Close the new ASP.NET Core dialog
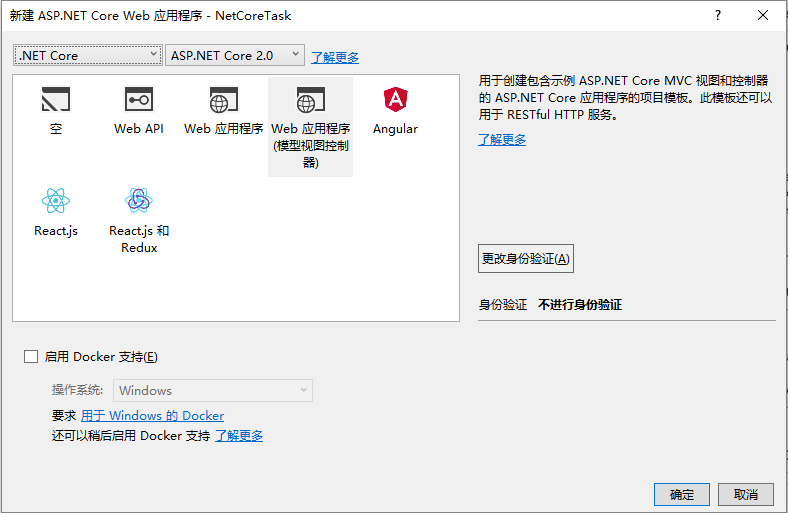Viewport: 788px width, 513px height. (762, 16)
